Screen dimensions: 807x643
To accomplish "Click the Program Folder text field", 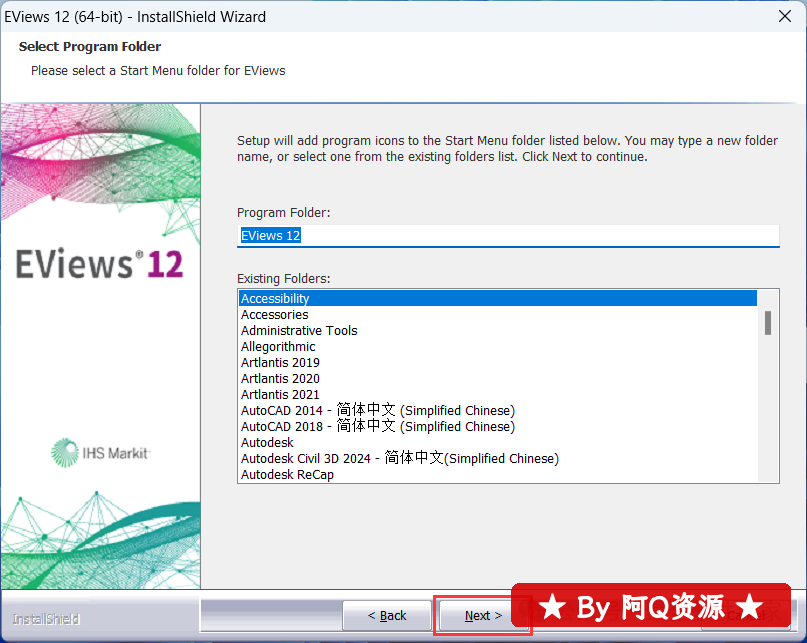I will [x=507, y=235].
